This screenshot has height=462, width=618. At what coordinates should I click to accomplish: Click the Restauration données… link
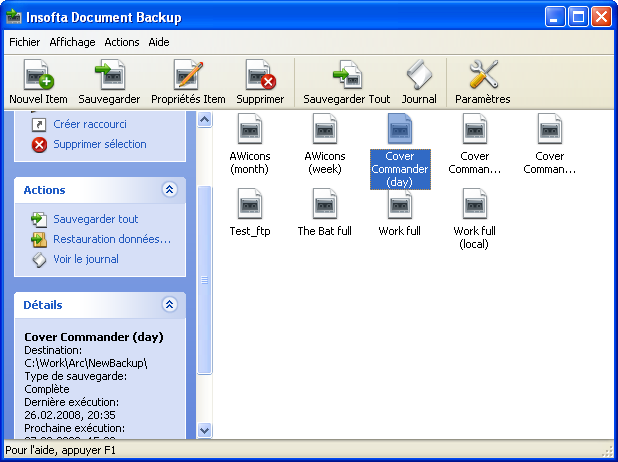(112, 239)
